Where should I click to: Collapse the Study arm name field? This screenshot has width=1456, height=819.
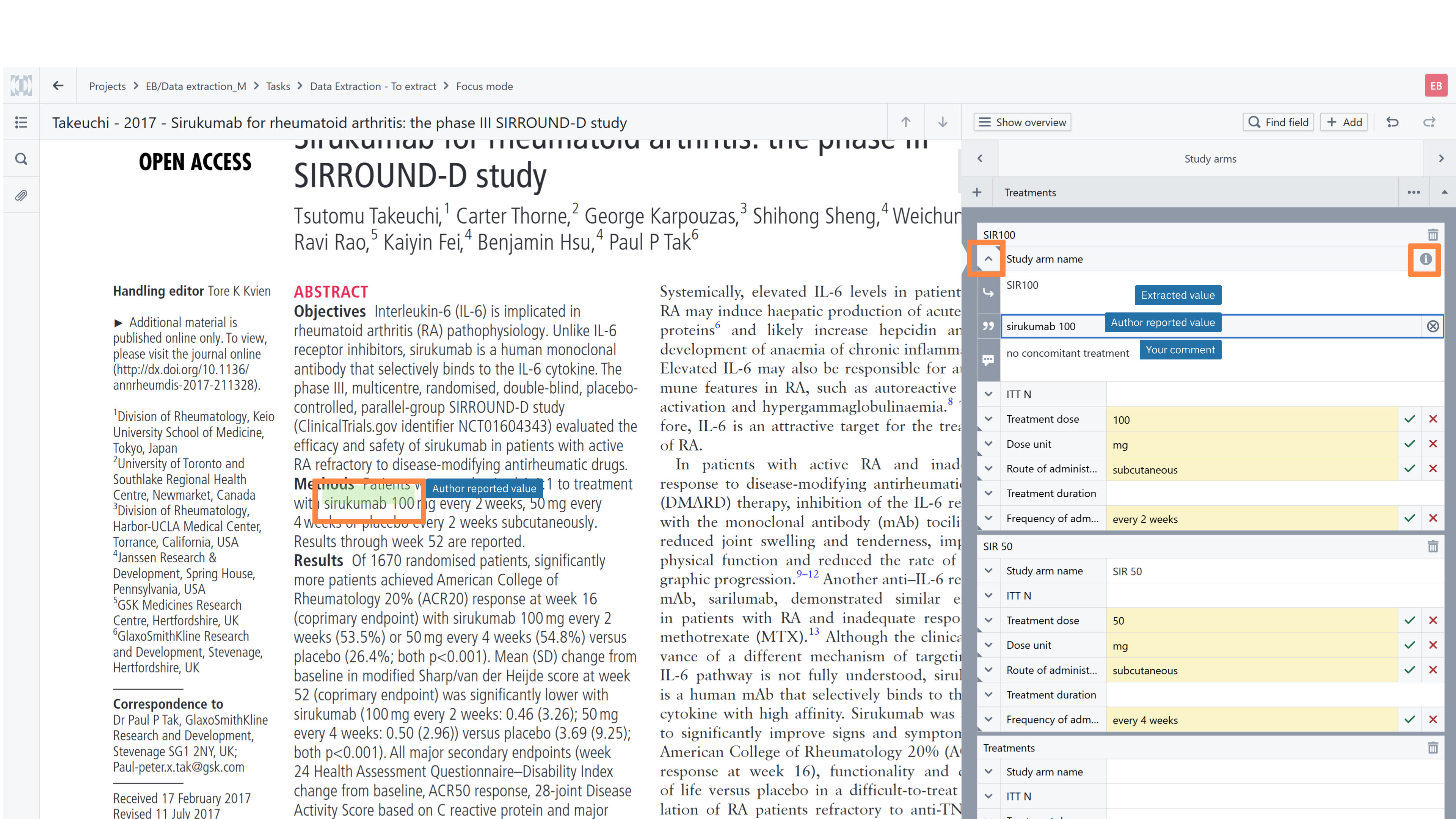[x=988, y=259]
